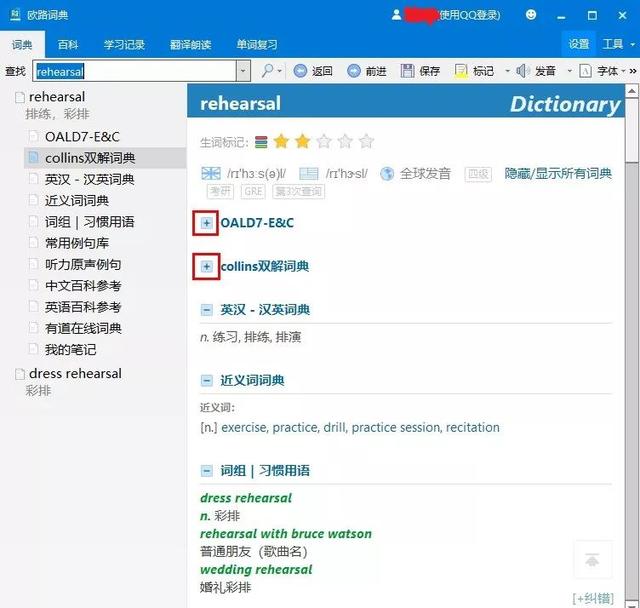Image resolution: width=640 pixels, height=608 pixels.
Task: Open the 发音 dropdown arrow
Action: 569,71
